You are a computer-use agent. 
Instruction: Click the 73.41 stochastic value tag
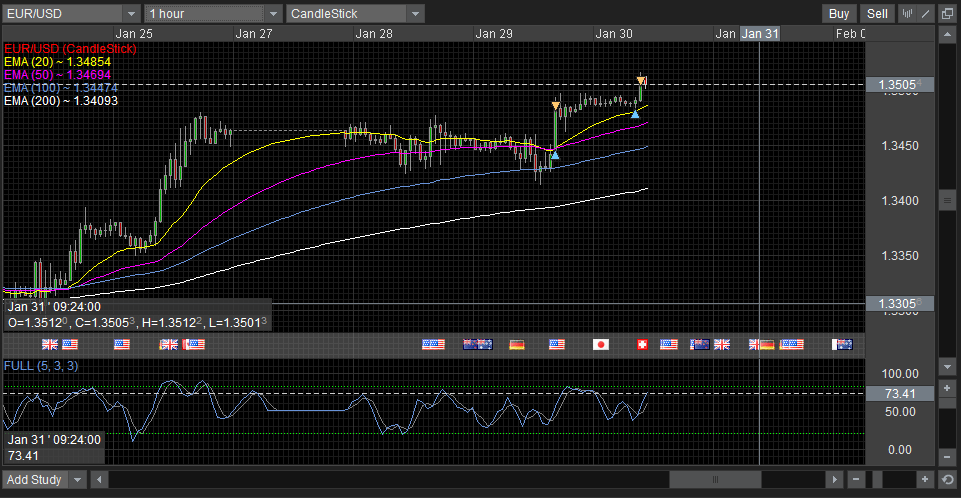click(900, 394)
